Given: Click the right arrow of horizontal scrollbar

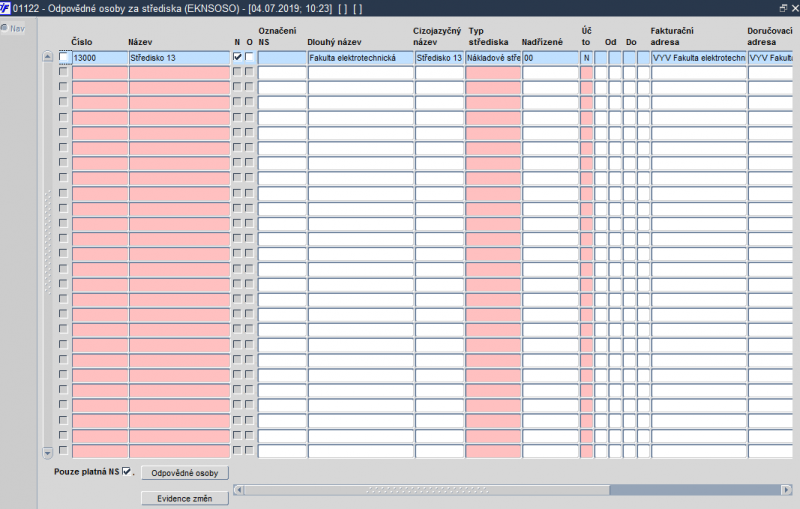Looking at the screenshot, I should pyautogui.click(x=787, y=490).
